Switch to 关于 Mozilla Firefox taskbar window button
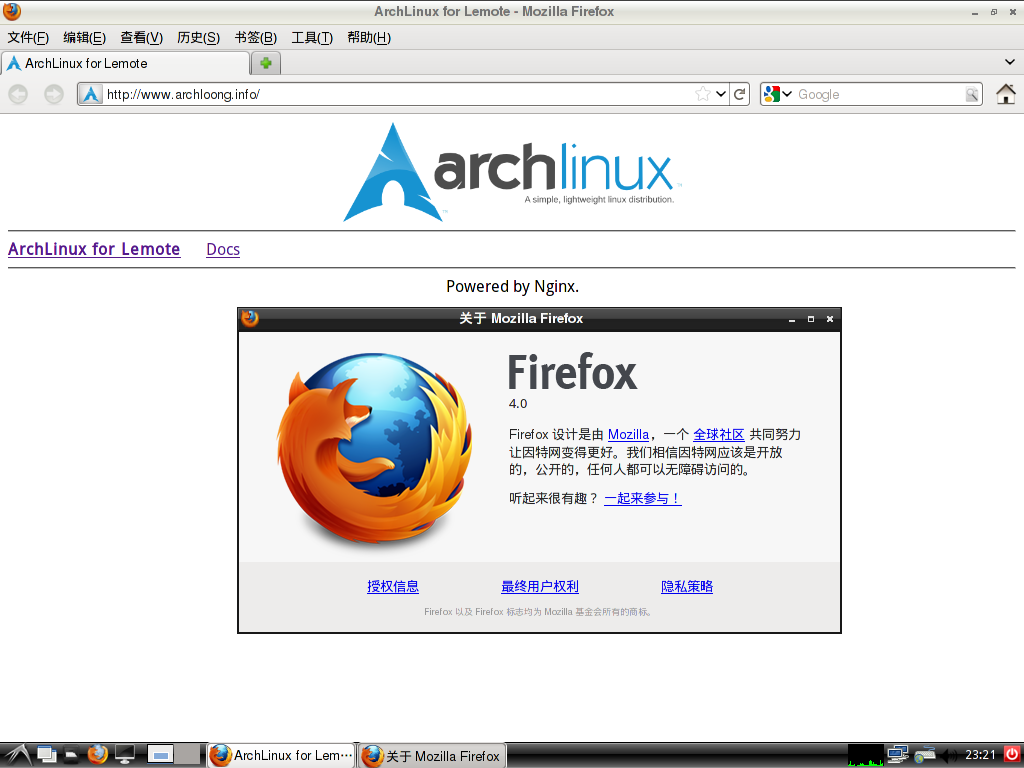The height and width of the screenshot is (768, 1024). [x=433, y=756]
